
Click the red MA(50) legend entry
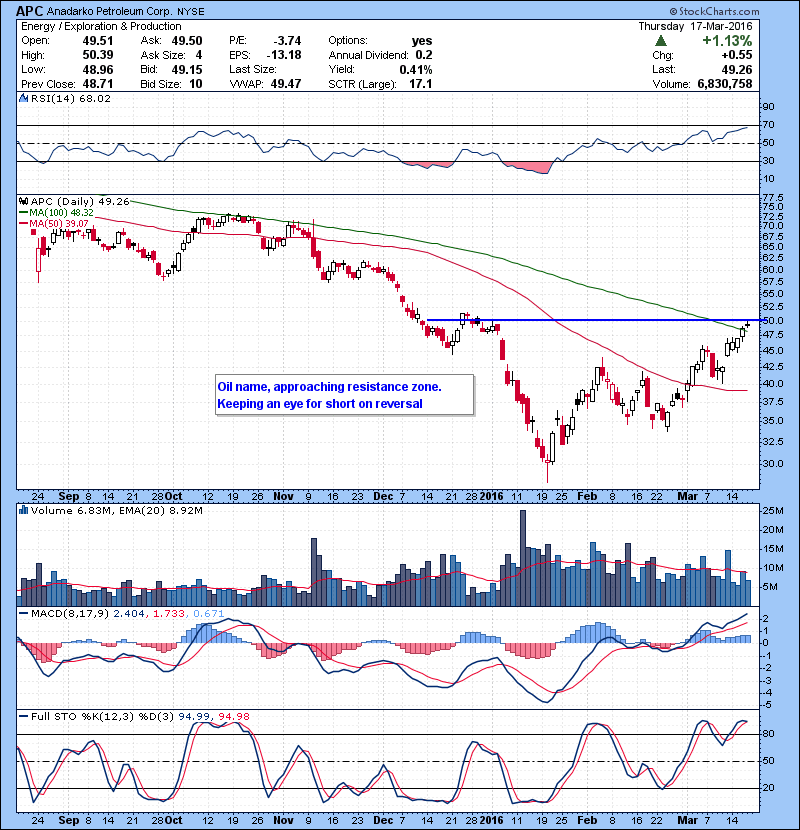[x=53, y=224]
